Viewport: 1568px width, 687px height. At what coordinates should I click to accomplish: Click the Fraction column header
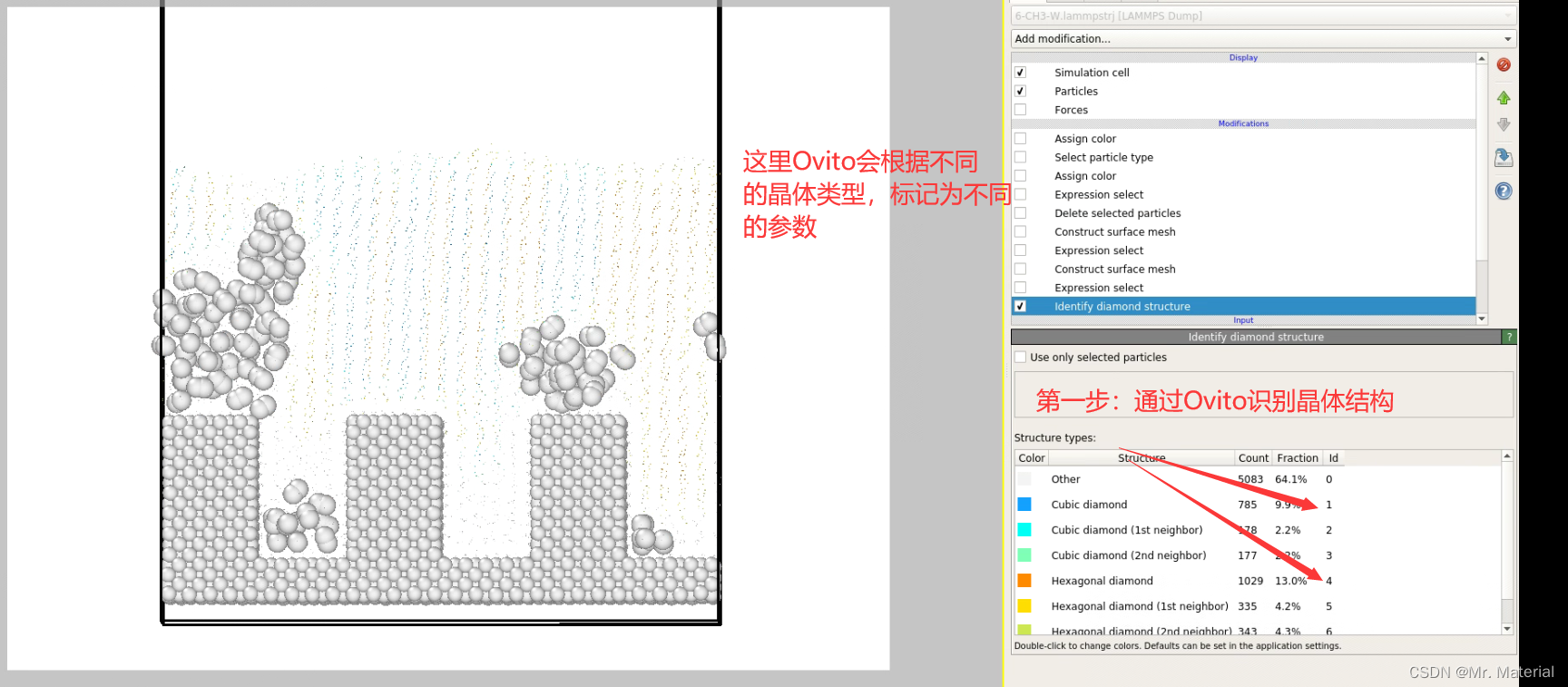pos(1298,458)
